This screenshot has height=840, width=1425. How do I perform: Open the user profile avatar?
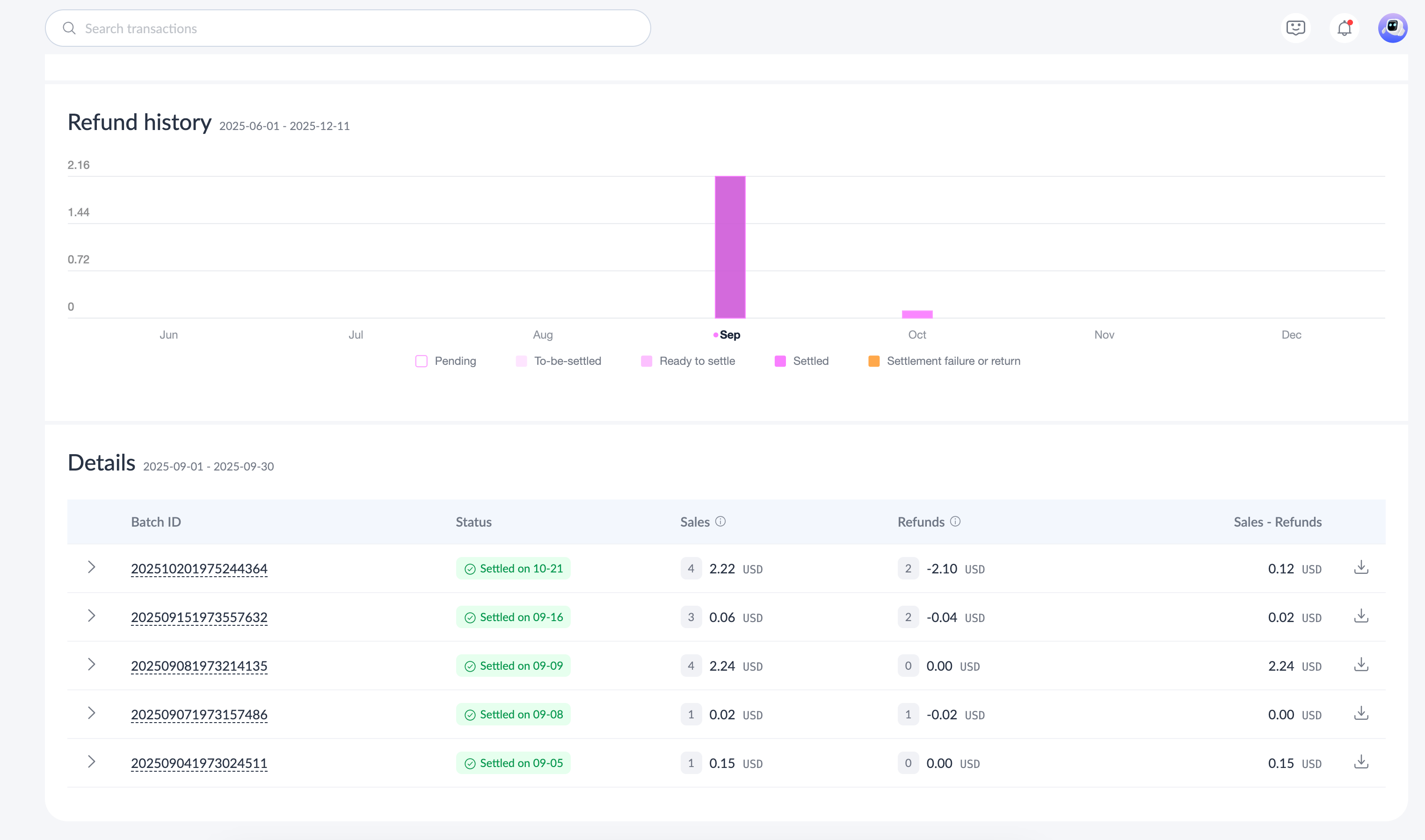click(x=1392, y=29)
